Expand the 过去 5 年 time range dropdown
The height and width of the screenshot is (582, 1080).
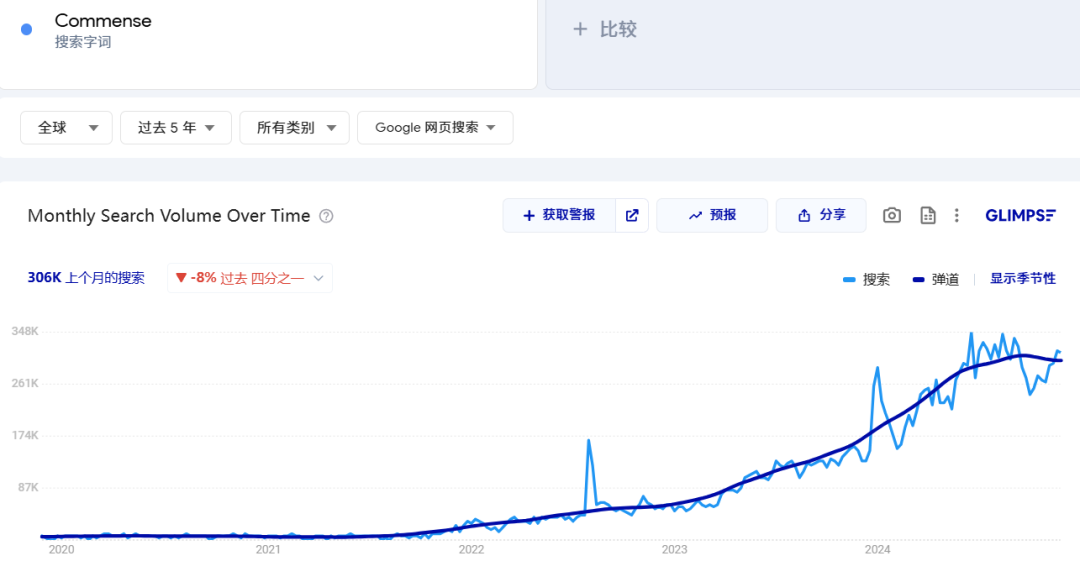coord(176,128)
